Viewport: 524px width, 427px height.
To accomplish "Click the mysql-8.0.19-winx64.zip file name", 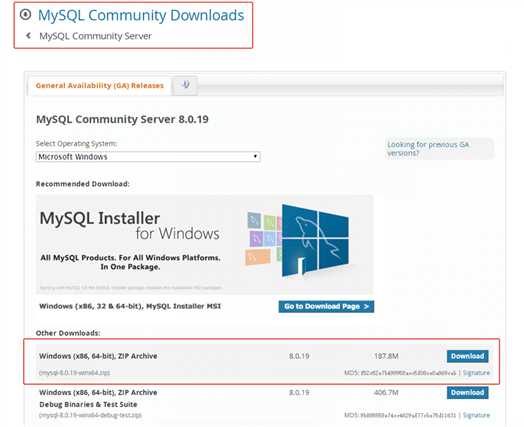I will coord(75,373).
